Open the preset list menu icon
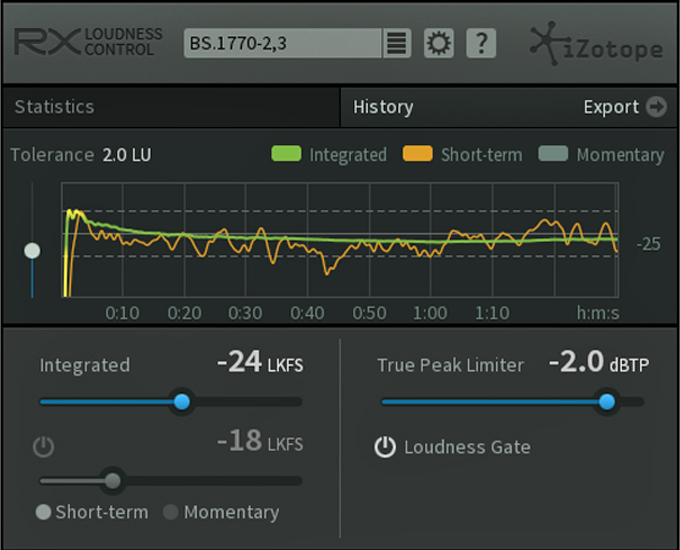 click(x=396, y=43)
